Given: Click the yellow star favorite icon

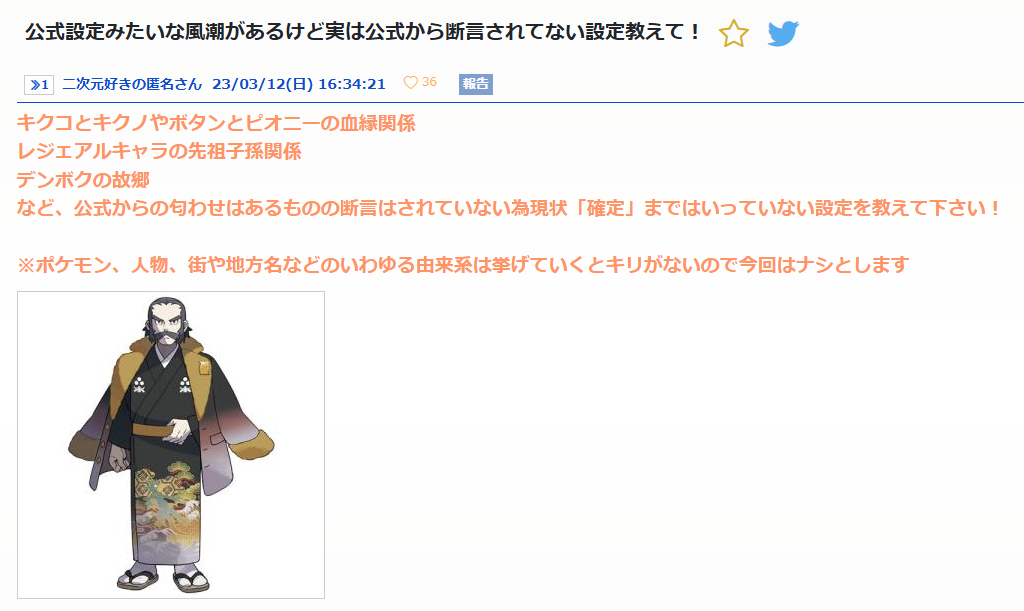Looking at the screenshot, I should (x=733, y=33).
